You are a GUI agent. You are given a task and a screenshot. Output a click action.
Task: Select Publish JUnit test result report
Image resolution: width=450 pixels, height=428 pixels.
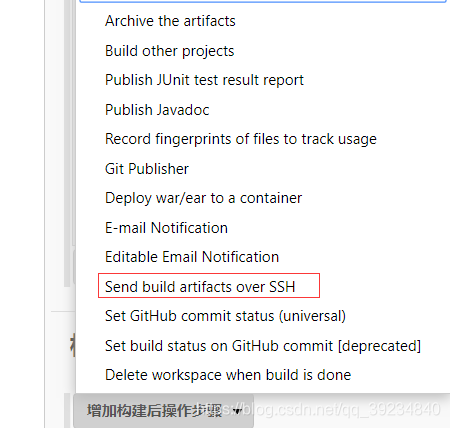tap(204, 80)
